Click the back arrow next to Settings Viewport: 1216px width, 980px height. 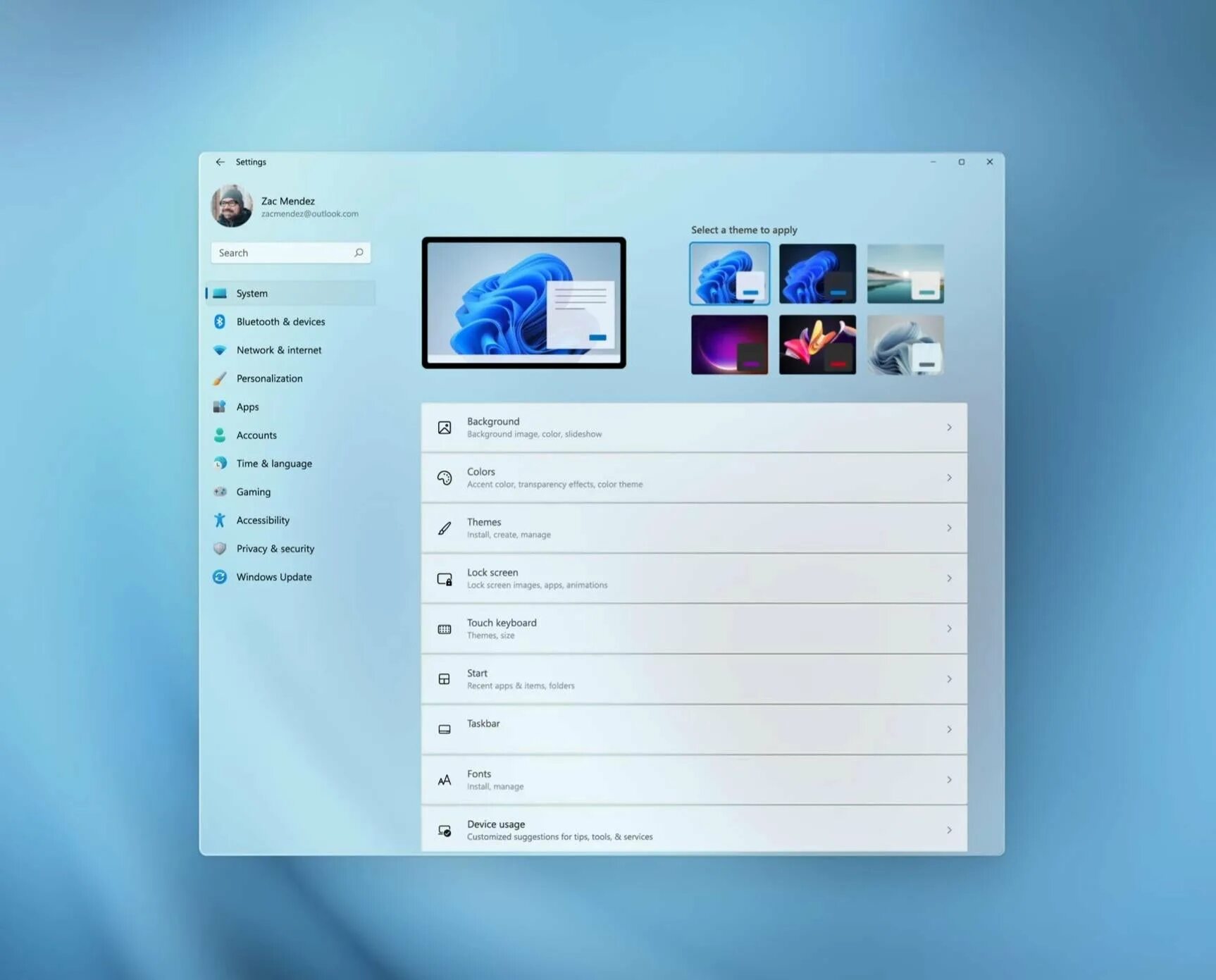(220, 162)
